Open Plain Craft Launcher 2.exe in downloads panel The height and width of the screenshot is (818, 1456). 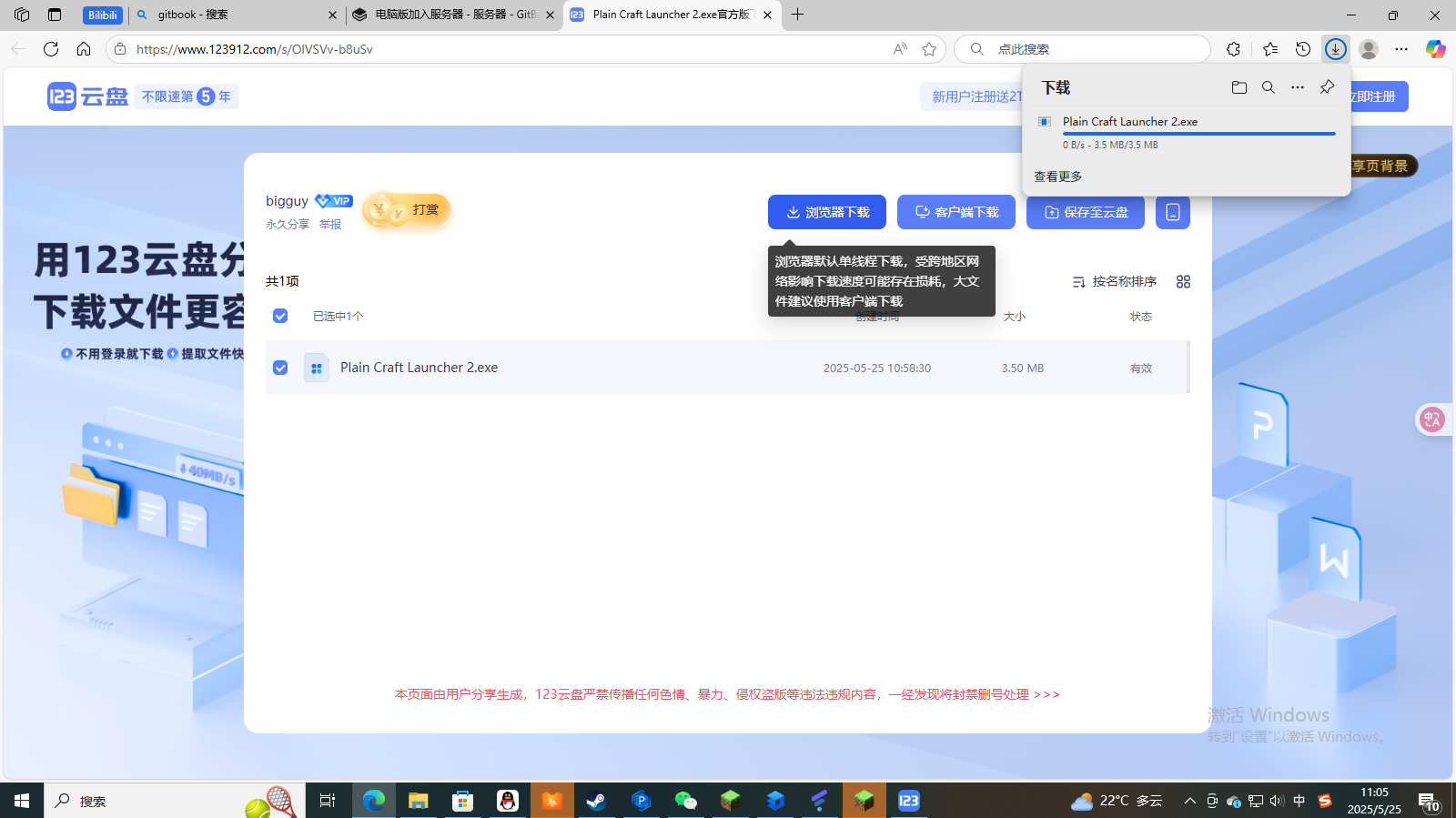[1130, 121]
